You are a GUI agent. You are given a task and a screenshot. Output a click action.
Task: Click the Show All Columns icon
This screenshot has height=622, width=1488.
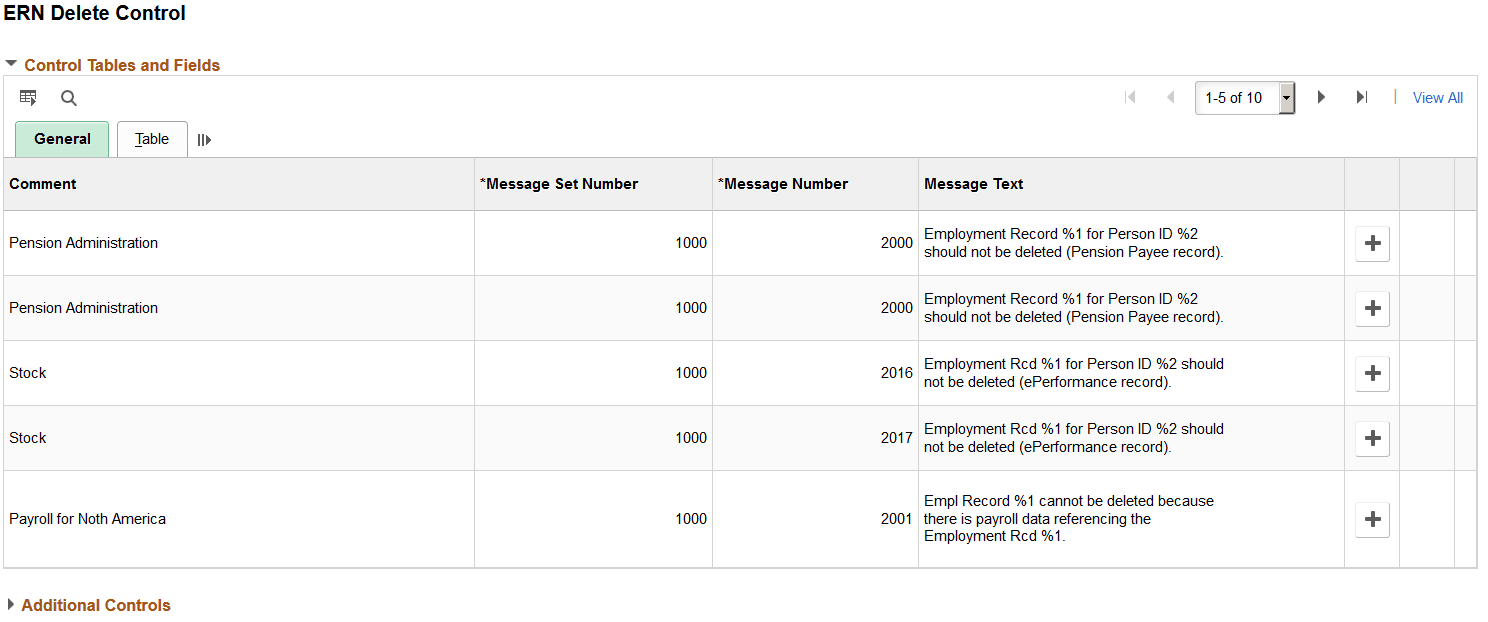pos(204,140)
